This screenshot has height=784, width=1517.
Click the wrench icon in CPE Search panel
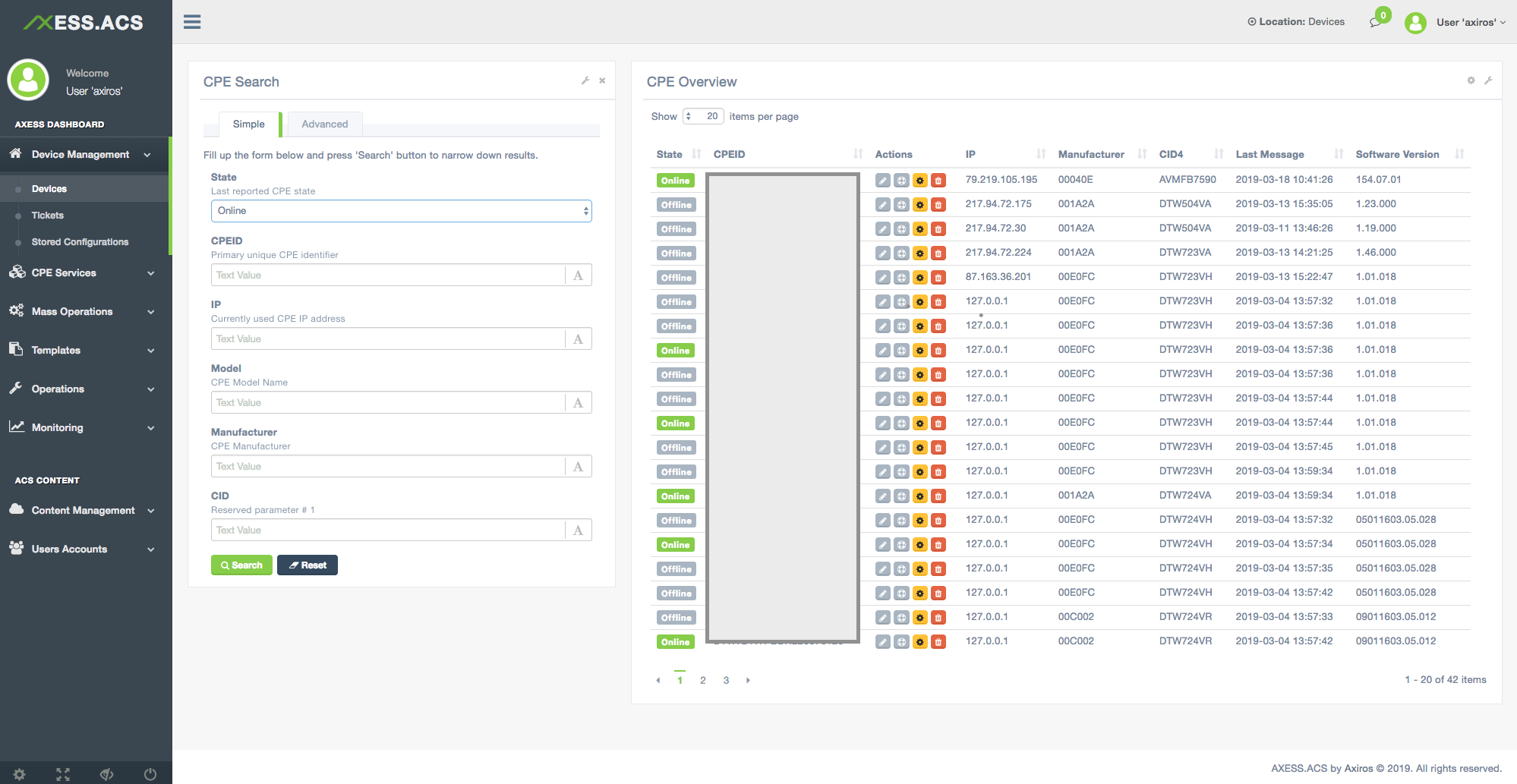[585, 80]
